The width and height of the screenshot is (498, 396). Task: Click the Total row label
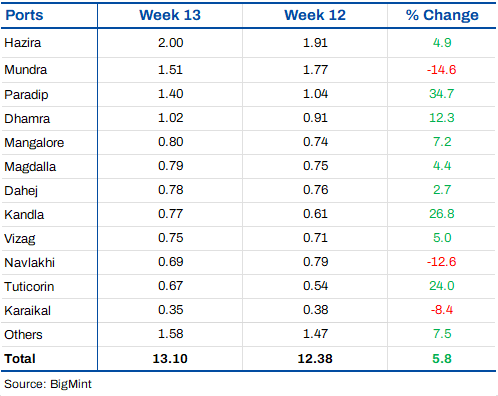click(x=20, y=359)
